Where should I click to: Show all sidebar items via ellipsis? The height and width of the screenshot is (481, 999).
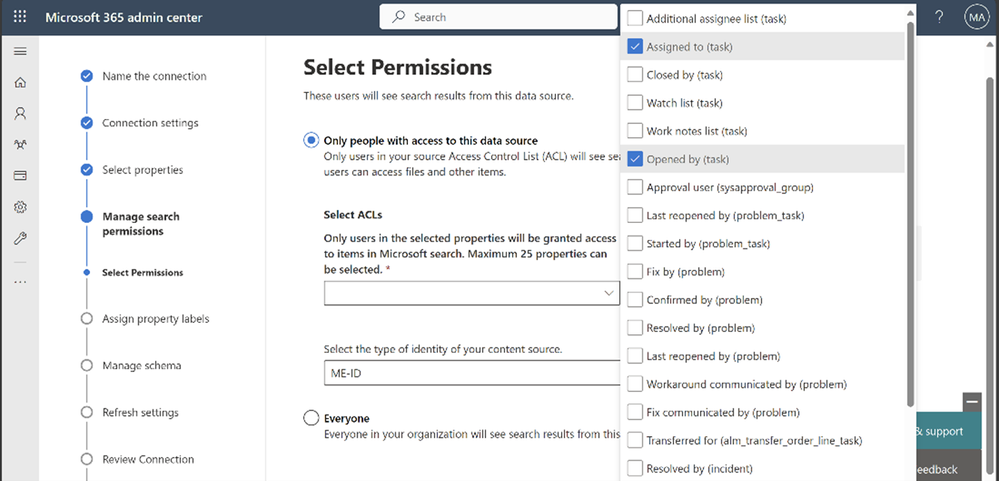tap(20, 281)
